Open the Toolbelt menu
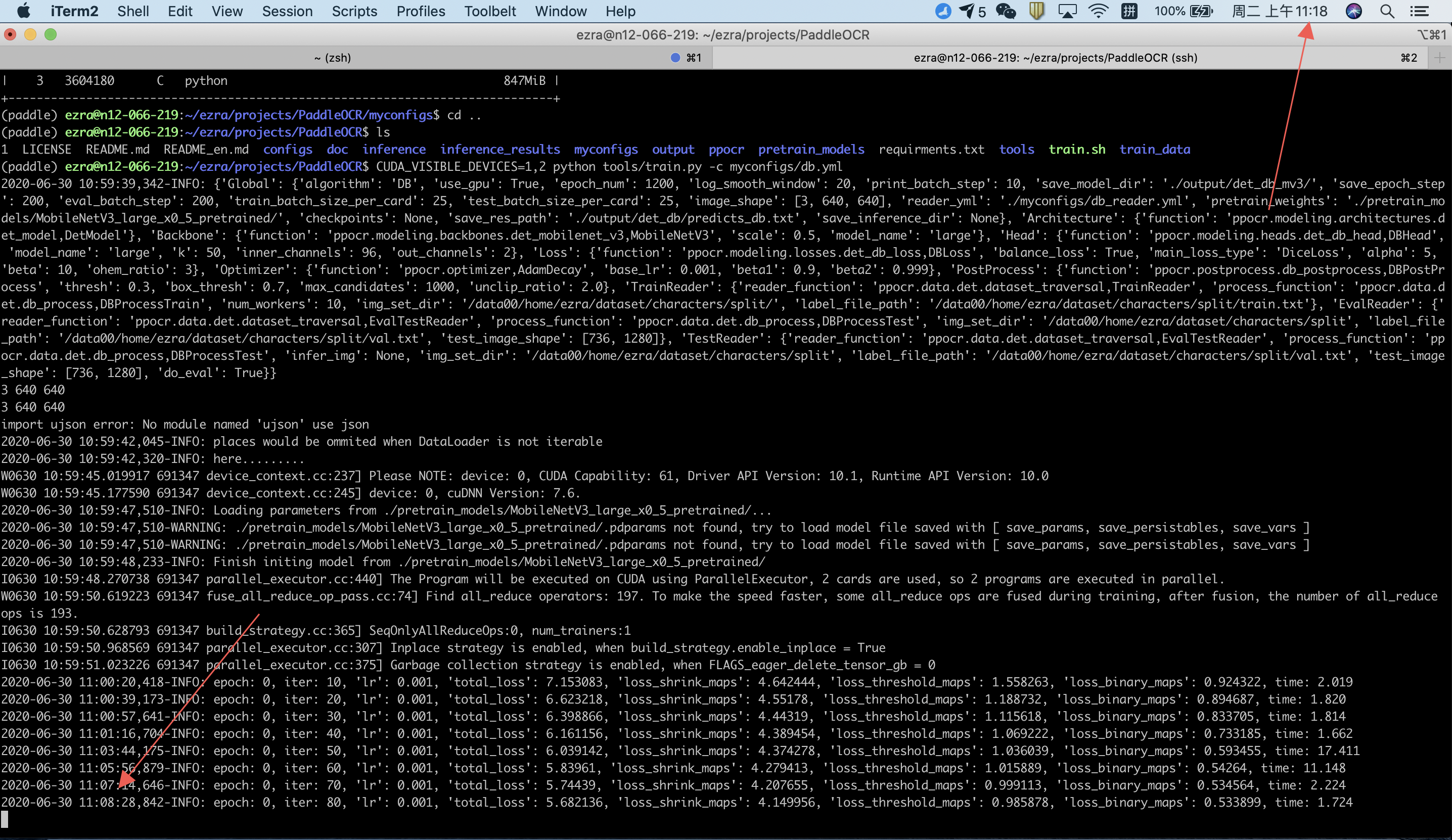The width and height of the screenshot is (1452, 840). 490,11
